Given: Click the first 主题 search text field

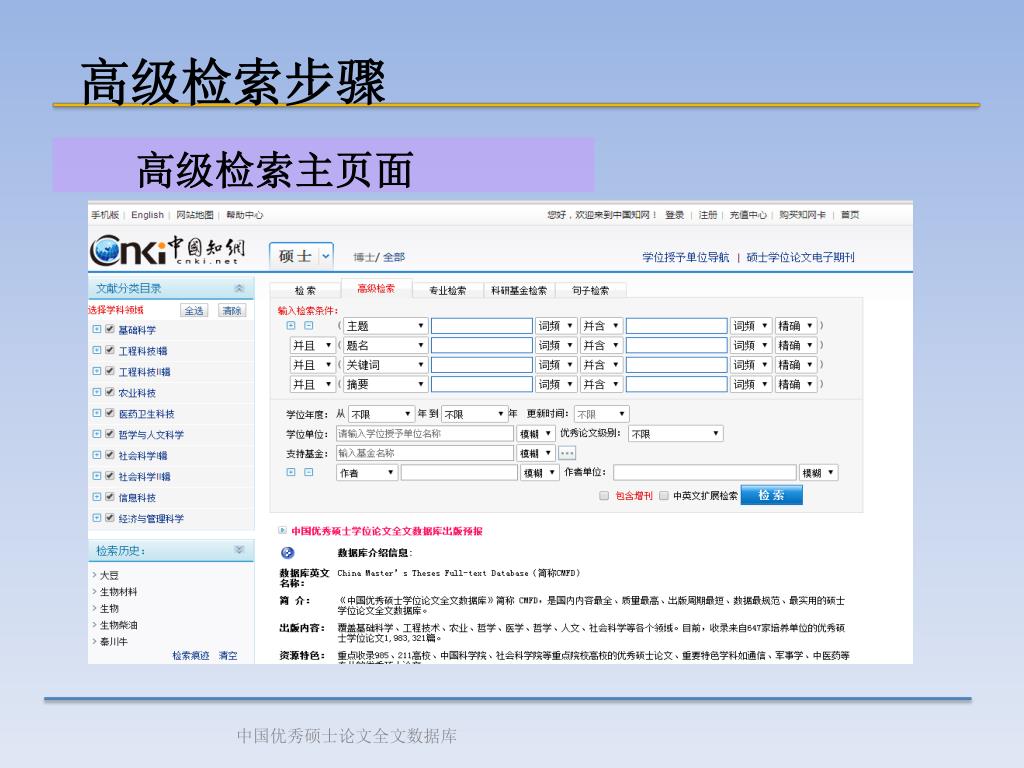Looking at the screenshot, I should click(x=482, y=325).
